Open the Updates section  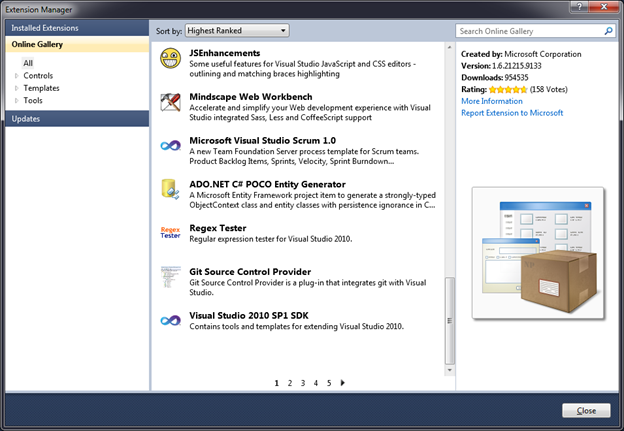coord(26,119)
